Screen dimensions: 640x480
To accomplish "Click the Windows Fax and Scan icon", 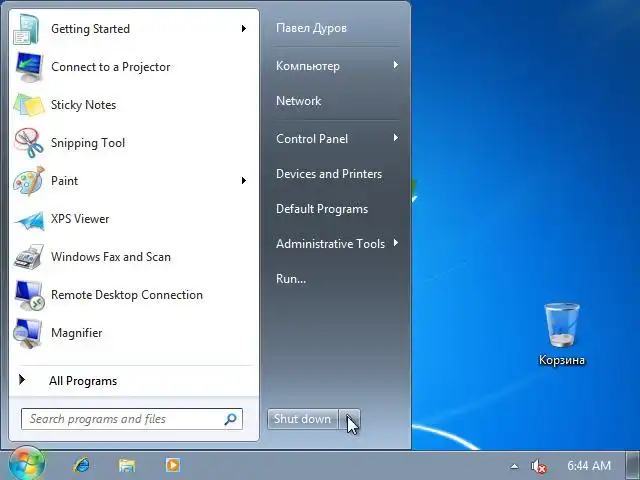I will (29, 257).
